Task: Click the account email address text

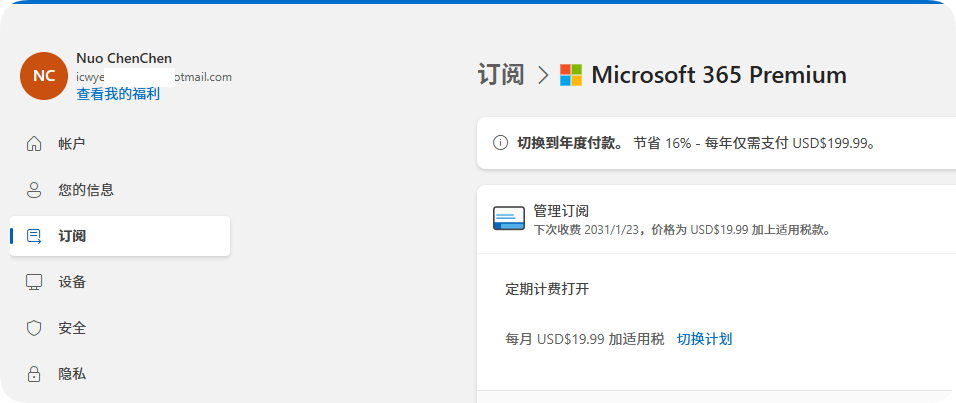Action: 154,77
